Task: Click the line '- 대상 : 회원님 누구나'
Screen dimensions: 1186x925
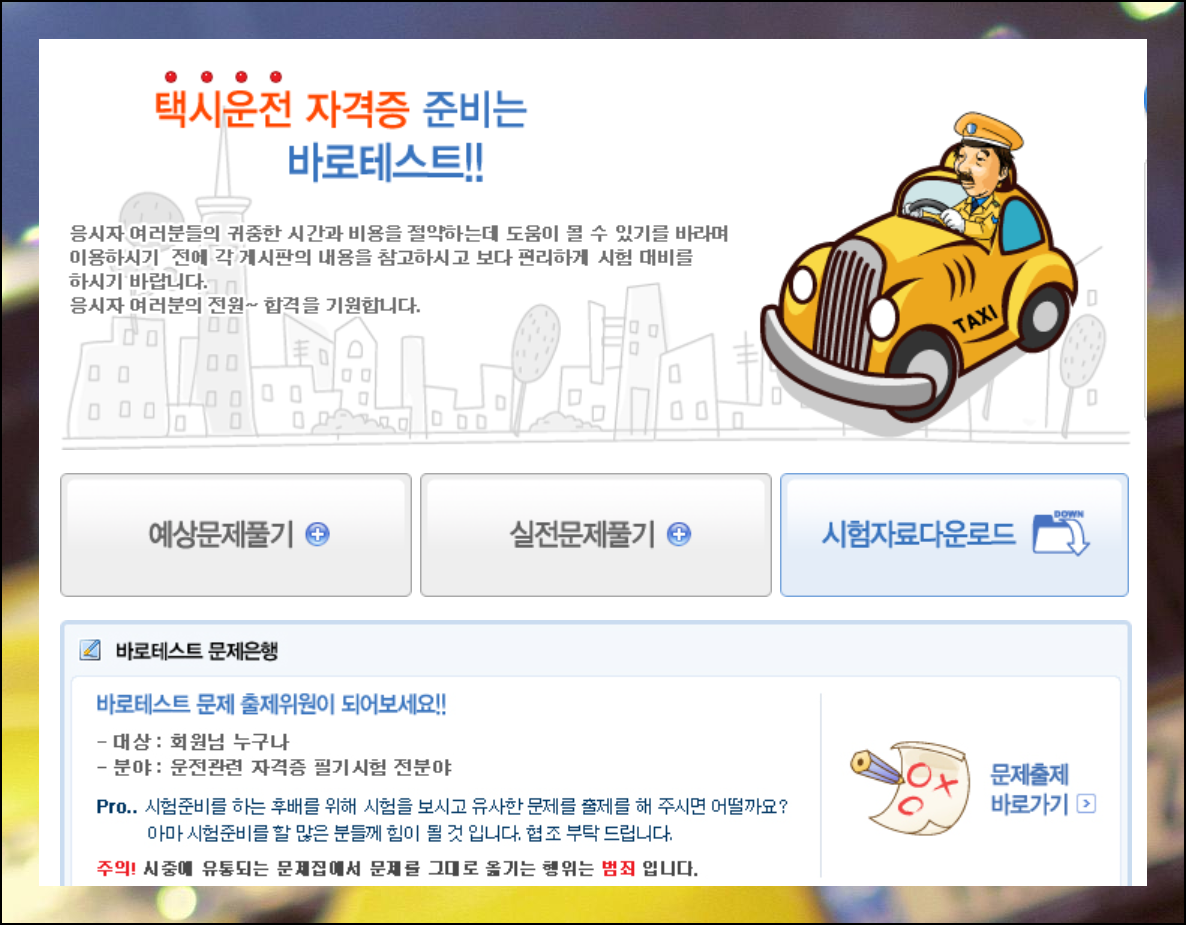Action: click(193, 741)
